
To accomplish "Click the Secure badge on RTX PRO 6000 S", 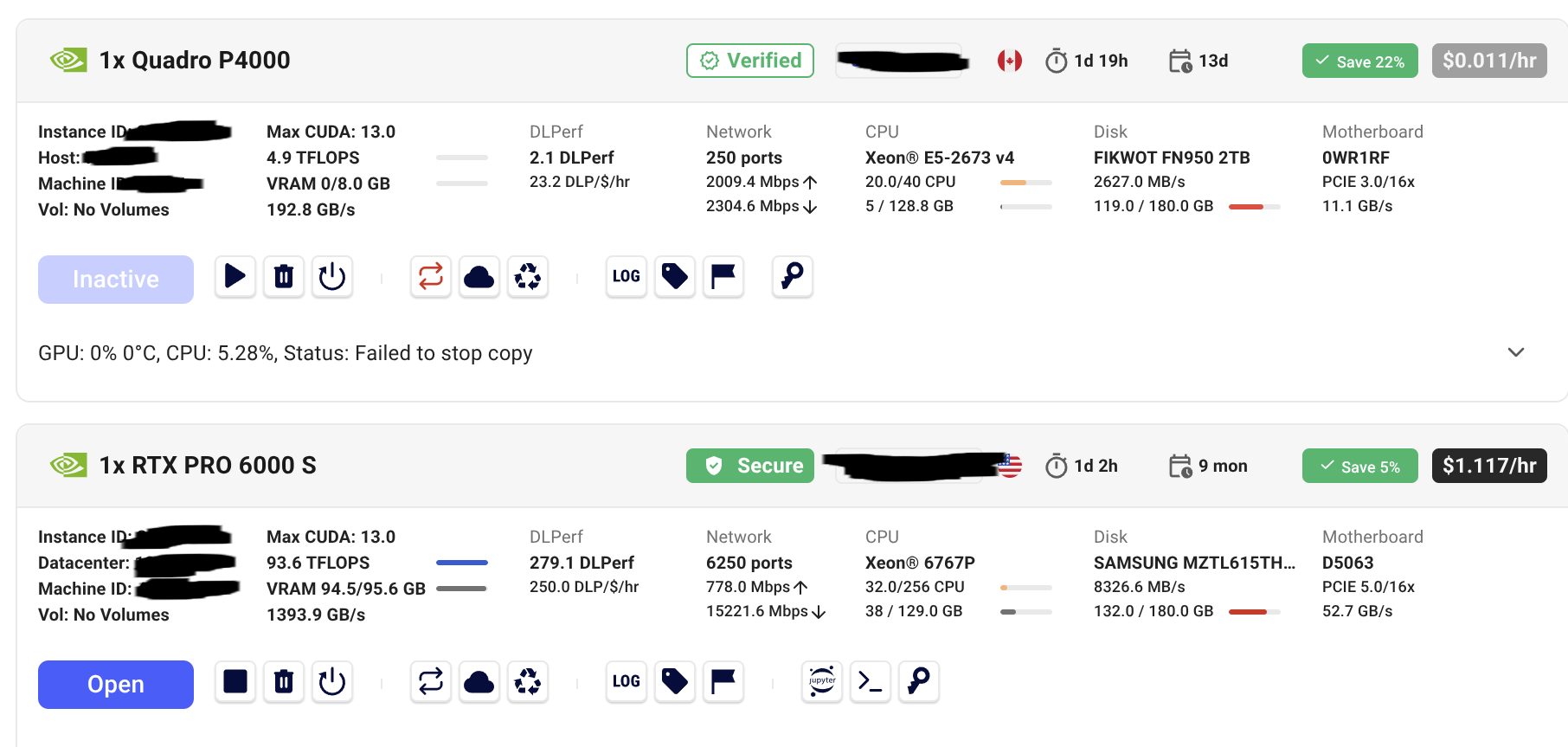I will [750, 466].
